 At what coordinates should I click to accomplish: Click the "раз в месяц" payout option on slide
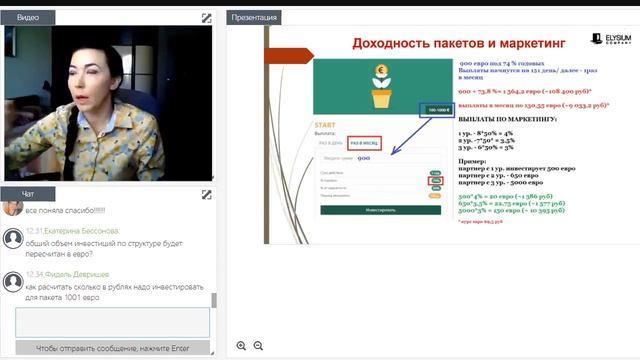click(x=364, y=143)
